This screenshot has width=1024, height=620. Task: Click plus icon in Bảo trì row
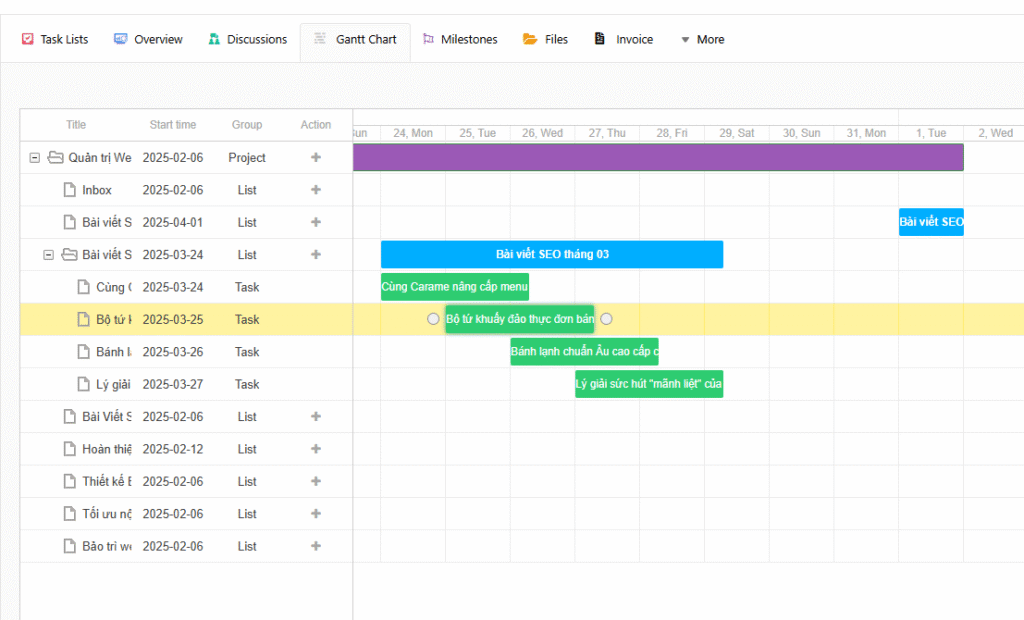click(316, 546)
